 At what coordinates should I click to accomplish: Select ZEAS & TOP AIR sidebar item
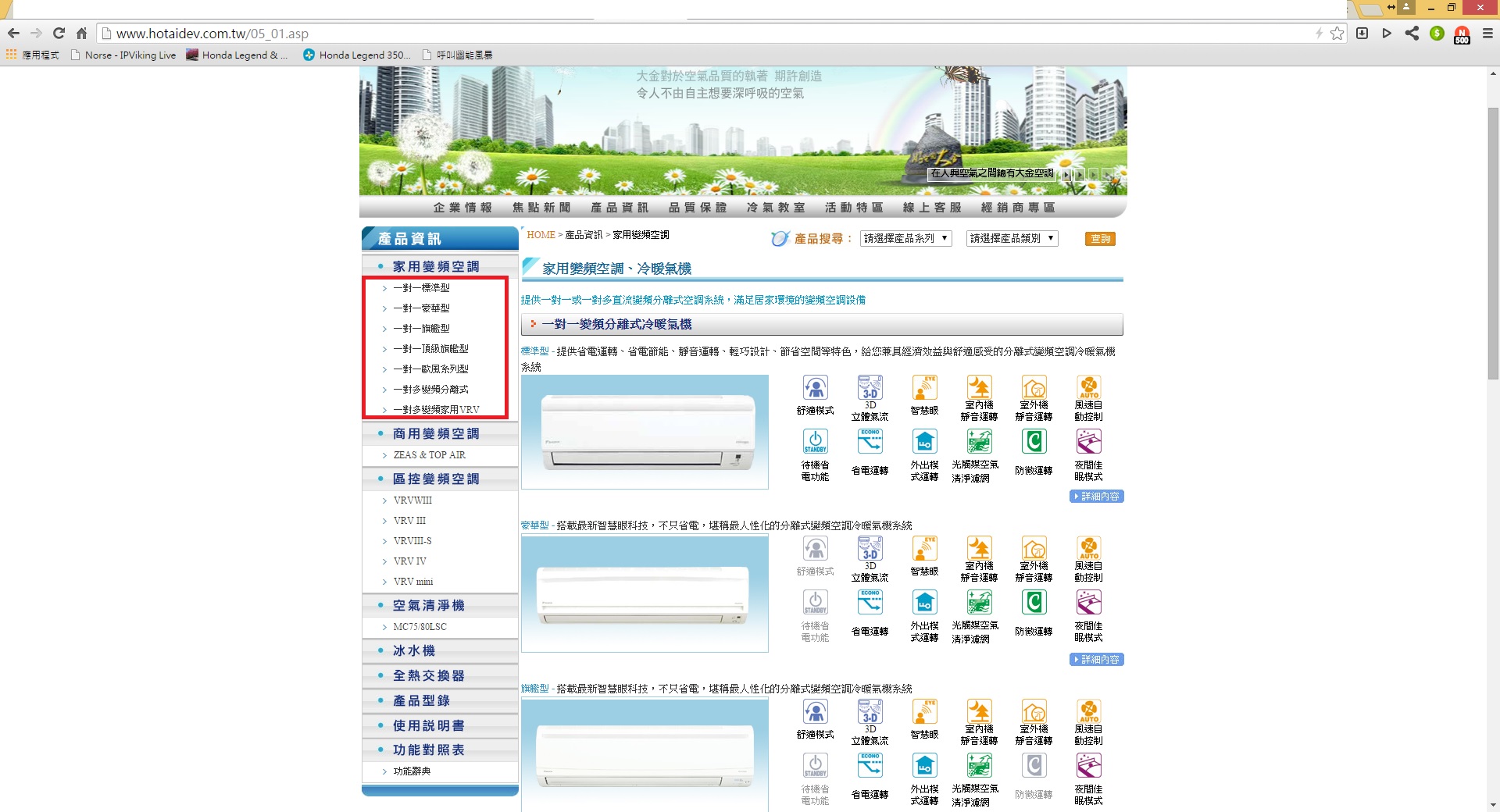[429, 455]
